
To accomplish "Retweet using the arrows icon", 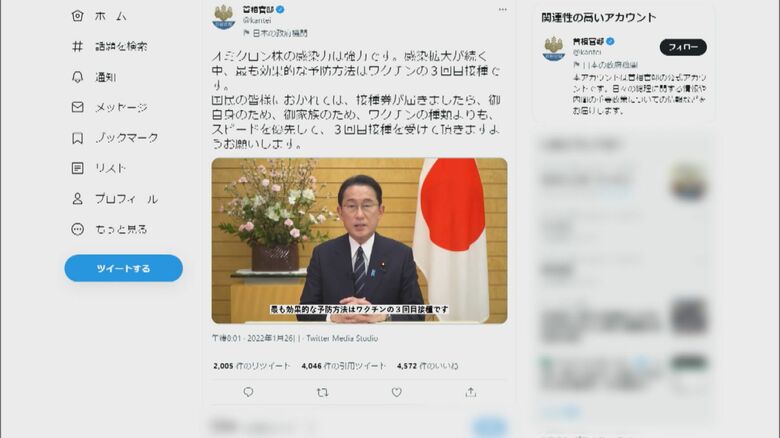I will pos(322,392).
